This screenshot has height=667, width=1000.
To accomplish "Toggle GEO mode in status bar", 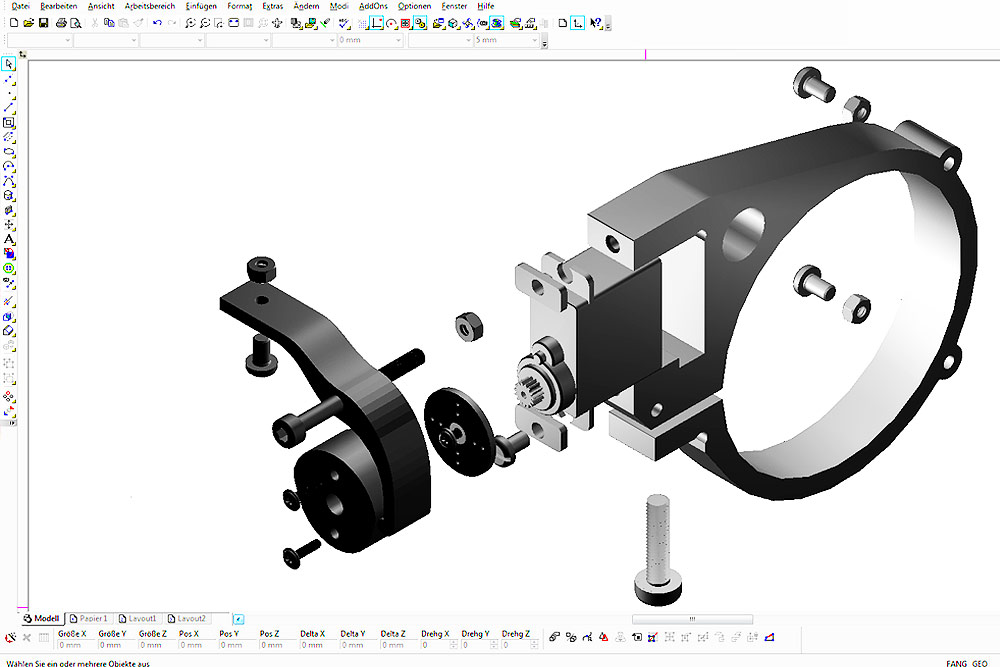I will click(980, 662).
